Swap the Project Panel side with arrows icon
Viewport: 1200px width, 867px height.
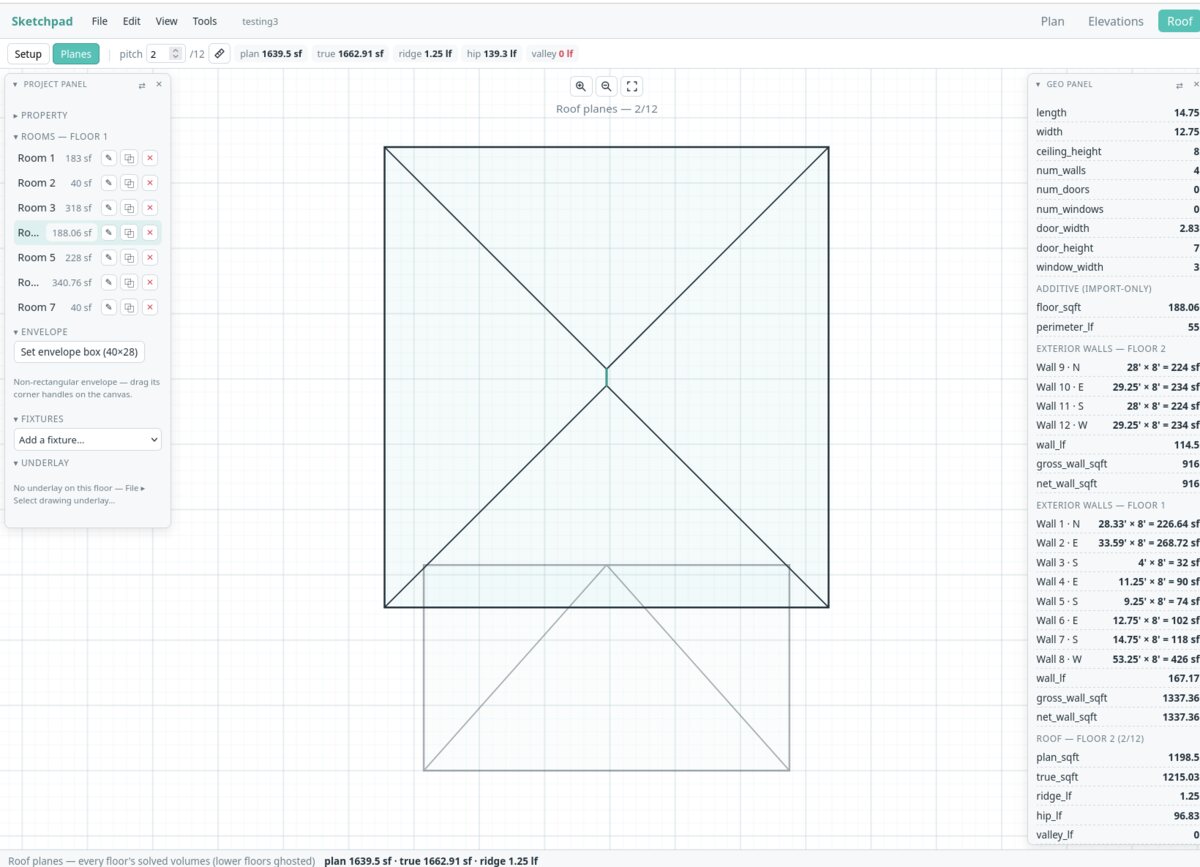click(142, 85)
